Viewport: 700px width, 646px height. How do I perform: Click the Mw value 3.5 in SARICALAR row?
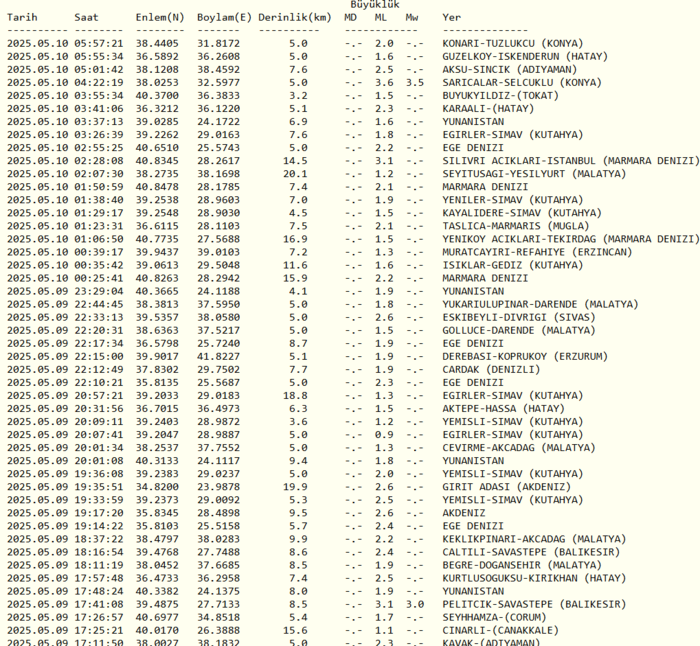pos(415,83)
